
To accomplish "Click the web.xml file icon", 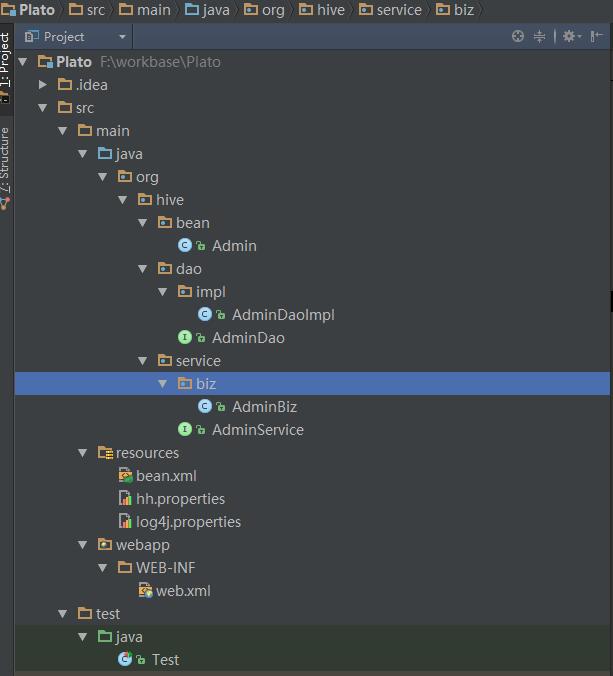I will coord(145,590).
